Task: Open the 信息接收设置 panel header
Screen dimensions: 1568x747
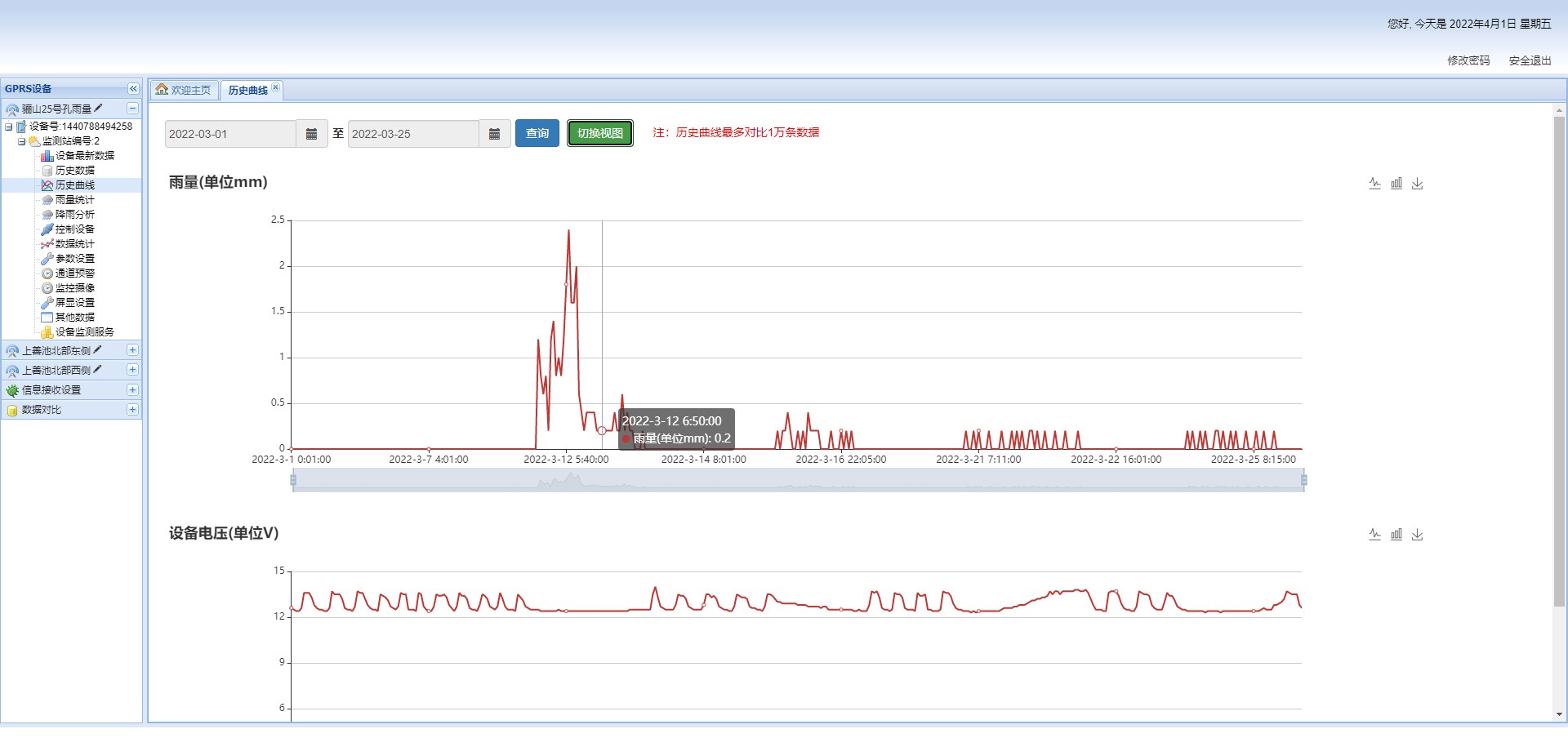Action: click(71, 390)
